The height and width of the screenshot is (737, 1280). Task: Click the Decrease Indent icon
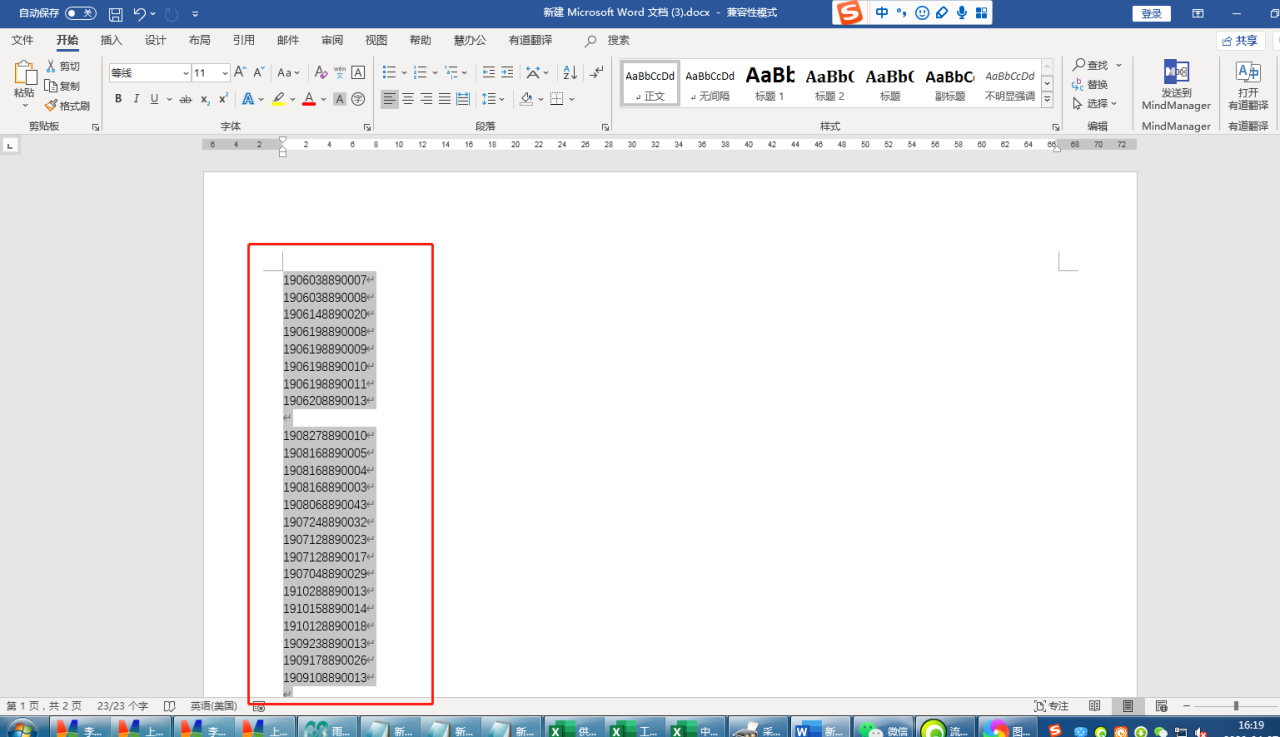click(488, 73)
